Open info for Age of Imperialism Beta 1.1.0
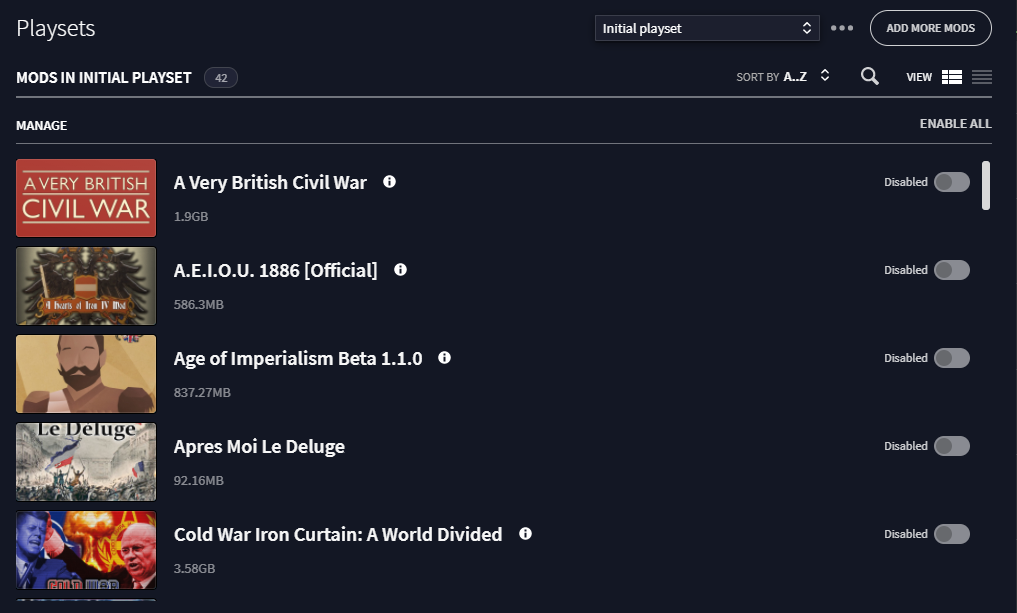The width and height of the screenshot is (1017, 613). pos(444,357)
